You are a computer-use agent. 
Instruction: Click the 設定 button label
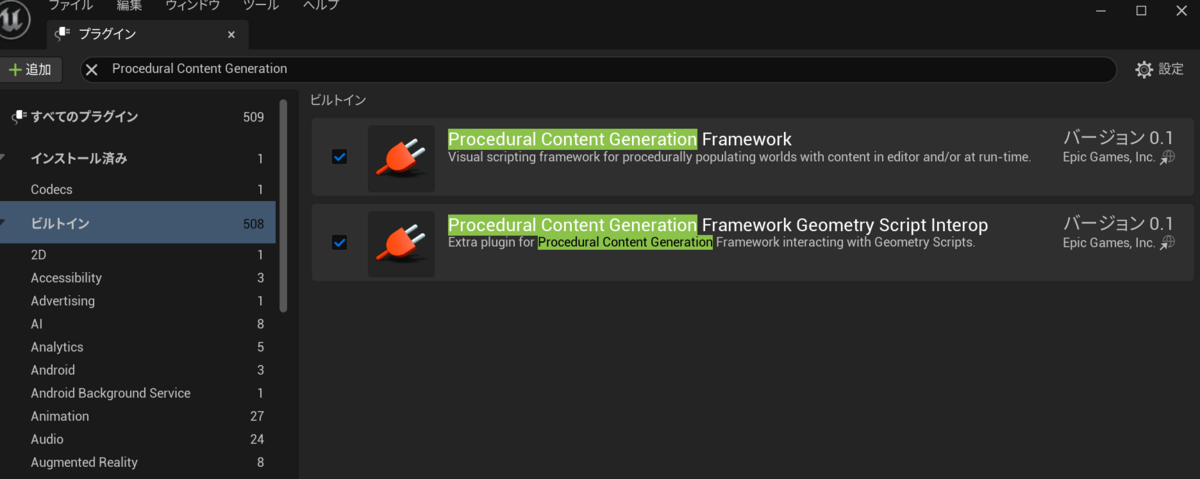[1171, 69]
